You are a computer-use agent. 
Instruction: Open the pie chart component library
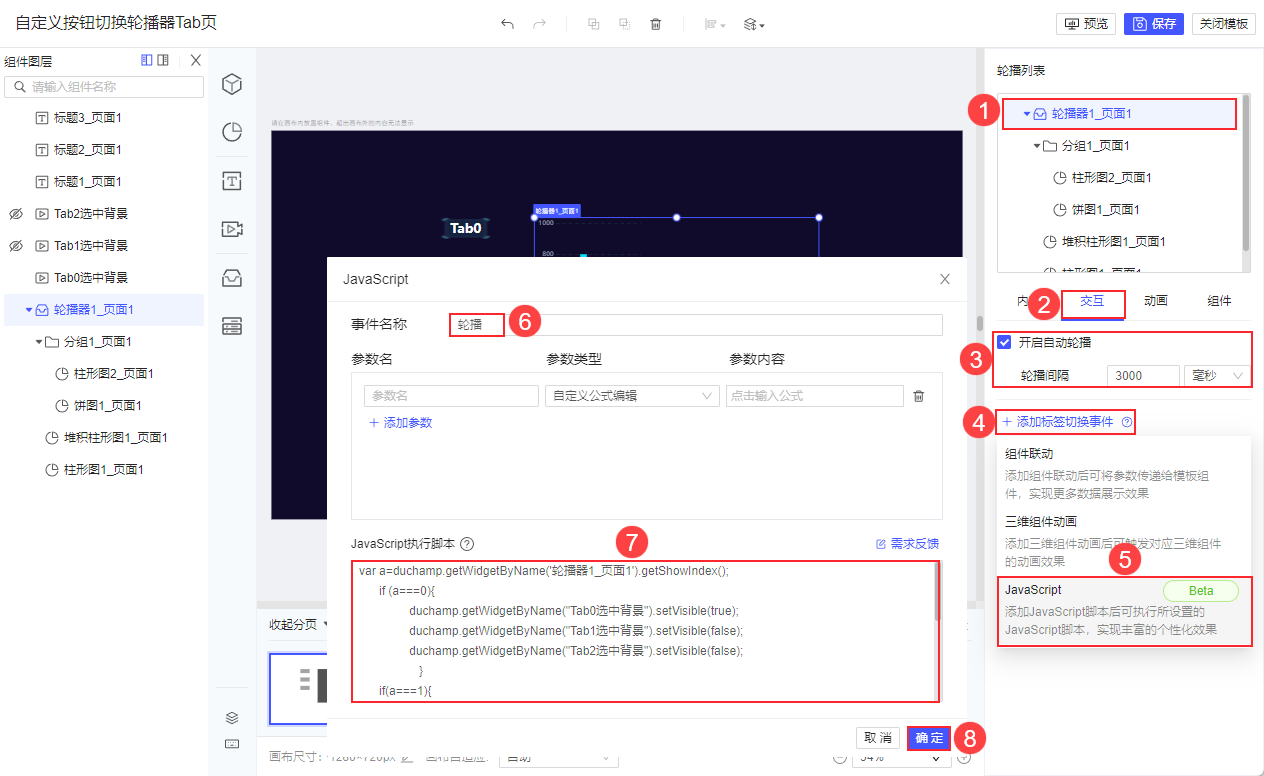coord(232,132)
